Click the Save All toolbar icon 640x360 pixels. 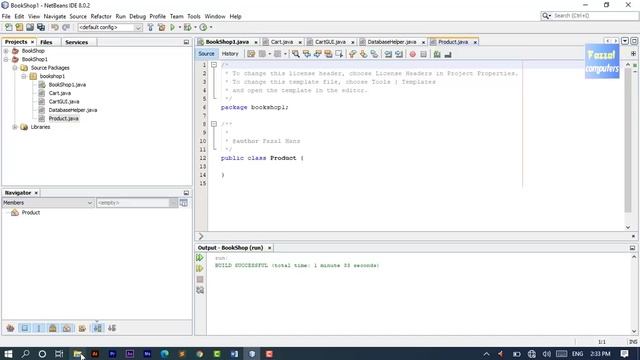point(41,27)
